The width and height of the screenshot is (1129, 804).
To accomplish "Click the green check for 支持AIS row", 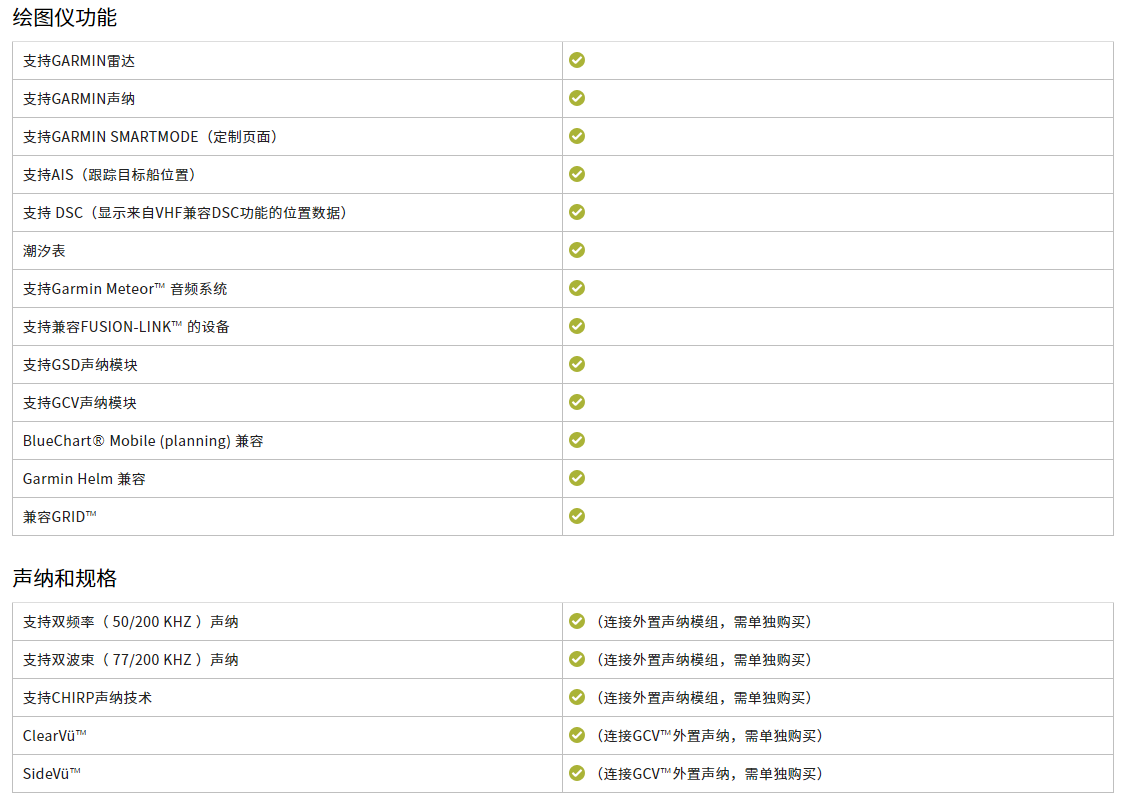I will (577, 174).
